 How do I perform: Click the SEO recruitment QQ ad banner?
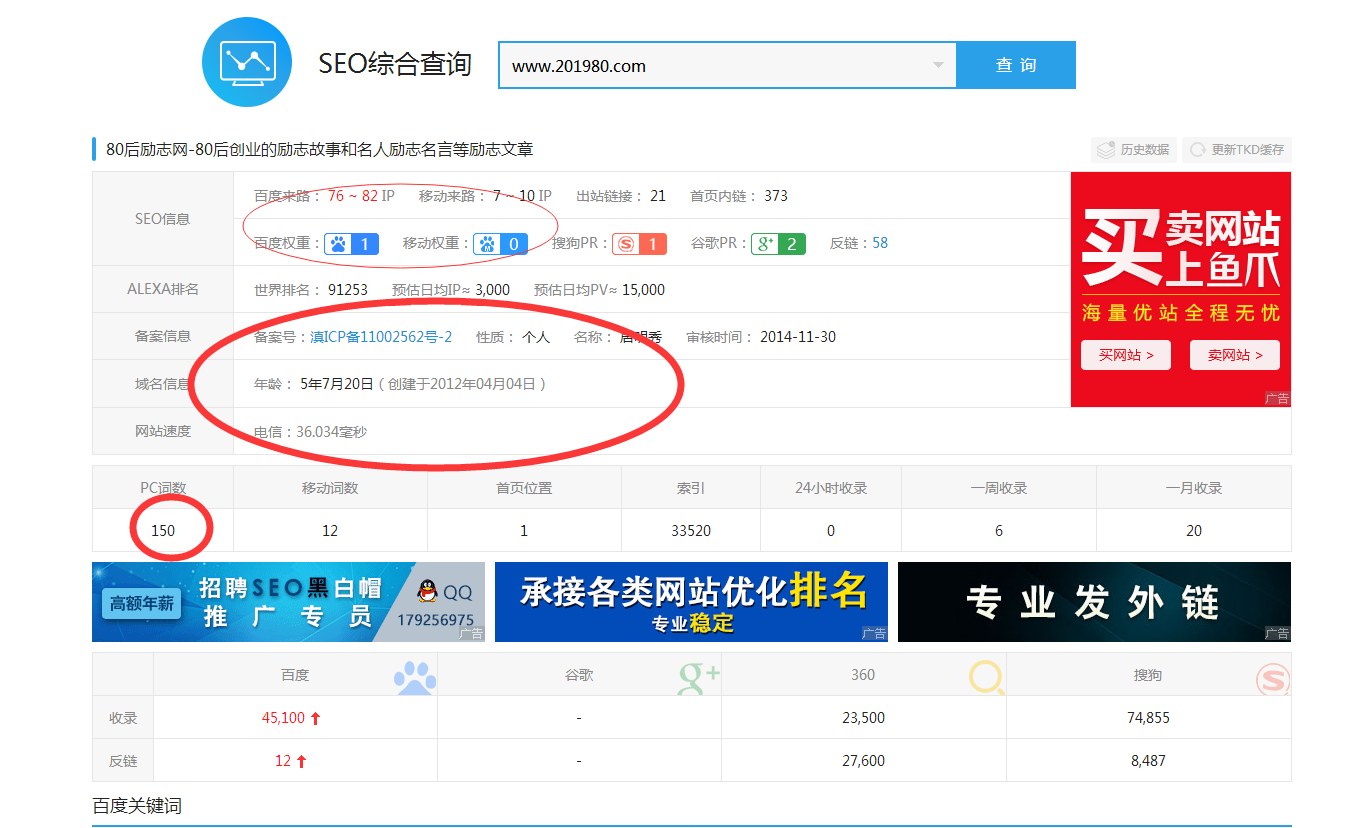point(288,602)
